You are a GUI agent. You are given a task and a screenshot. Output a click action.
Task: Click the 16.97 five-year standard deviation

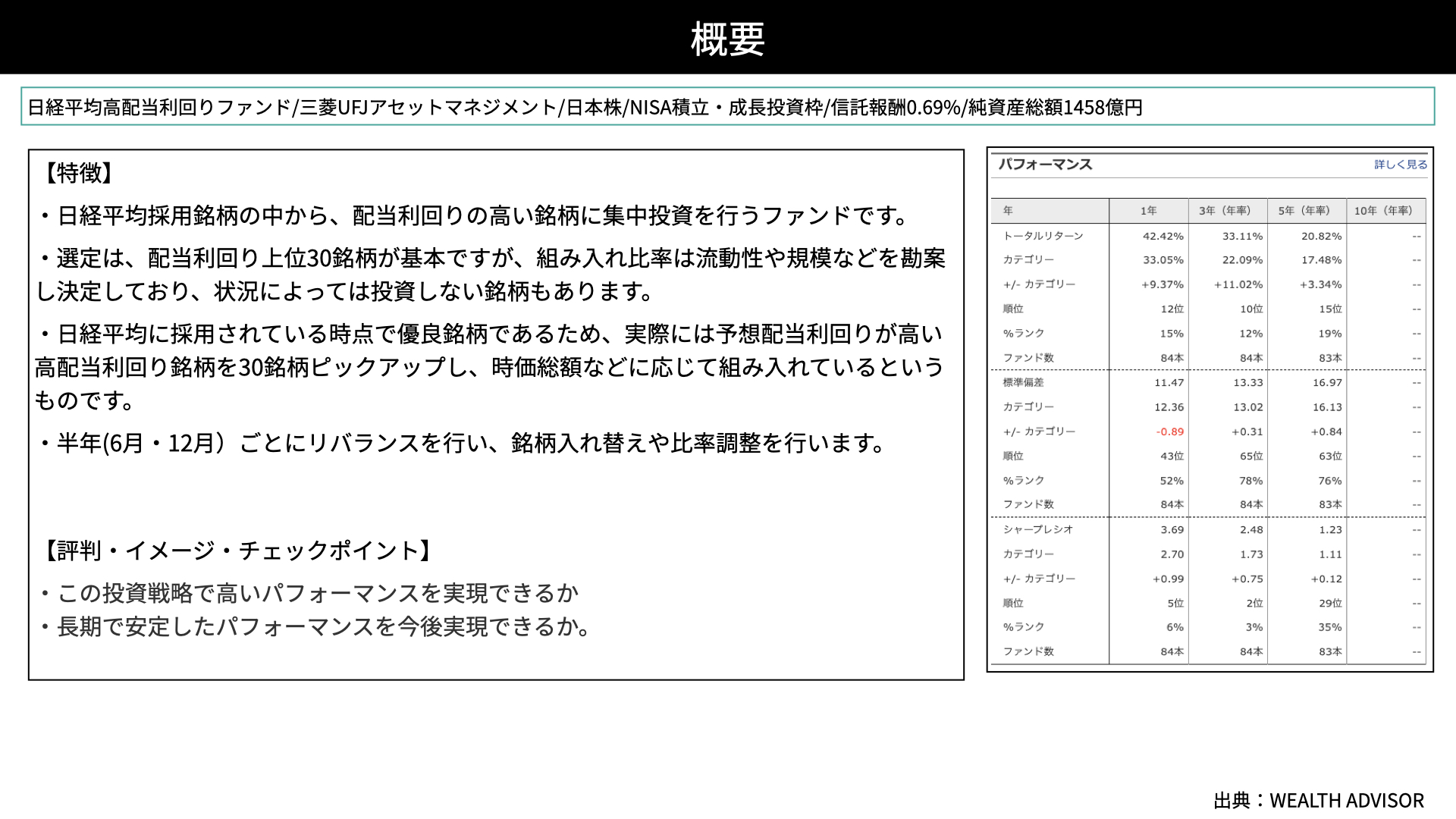point(1327,383)
